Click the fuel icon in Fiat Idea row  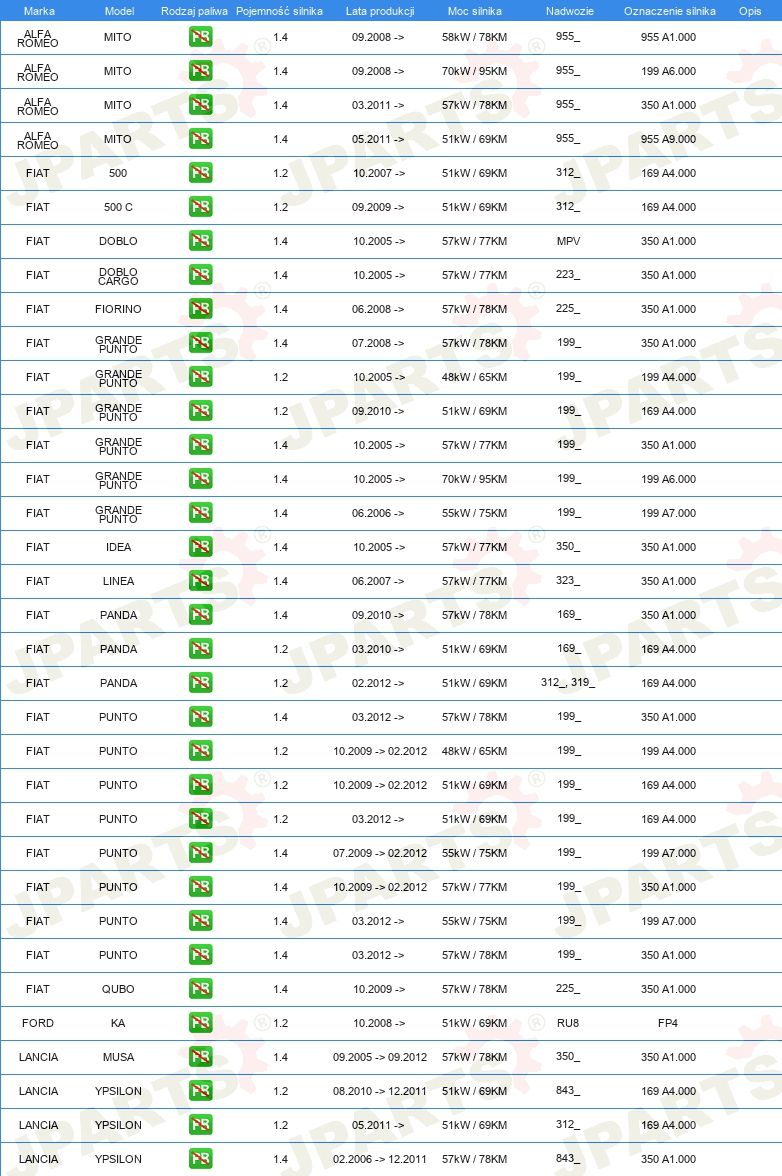[200, 547]
